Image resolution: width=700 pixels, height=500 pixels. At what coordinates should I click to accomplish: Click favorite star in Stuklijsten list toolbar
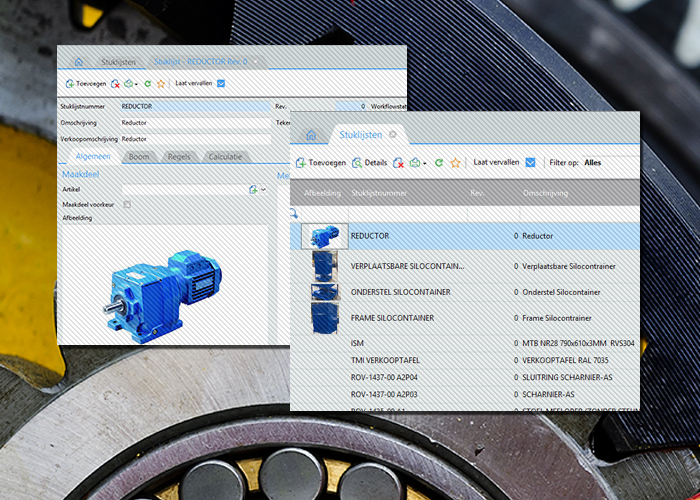point(455,163)
